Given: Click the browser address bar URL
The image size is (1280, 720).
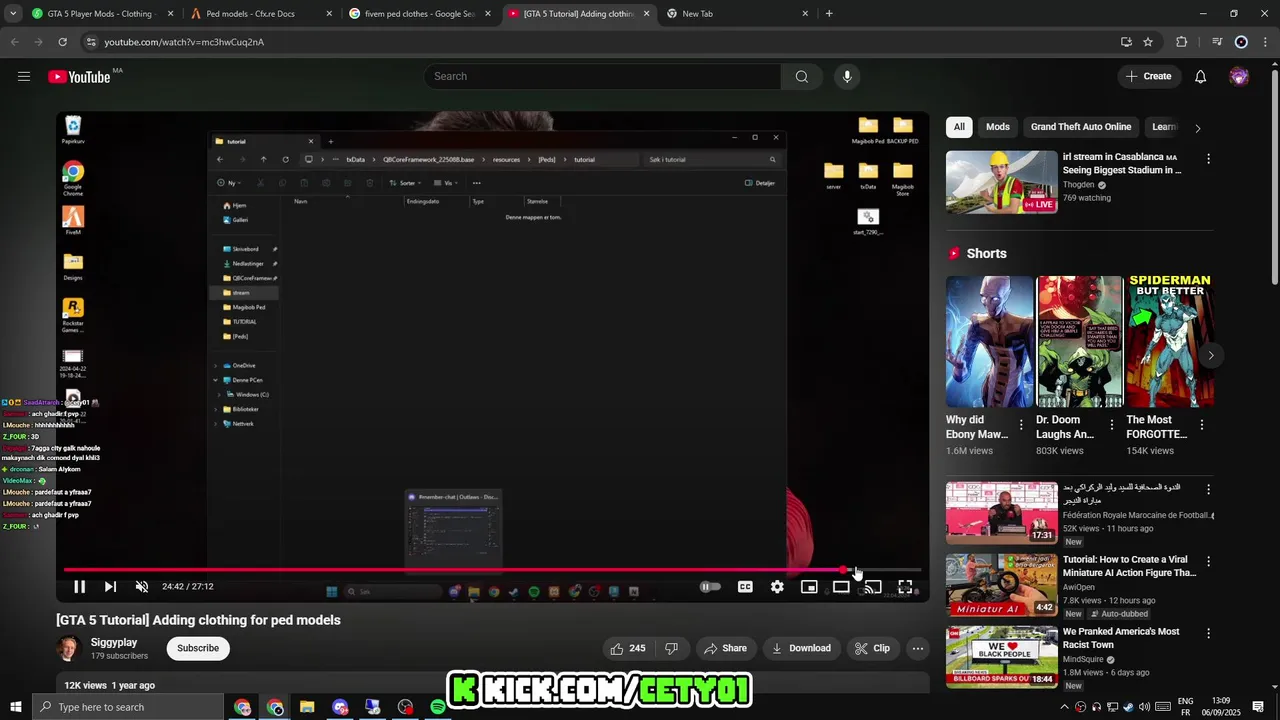Looking at the screenshot, I should pyautogui.click(x=184, y=42).
